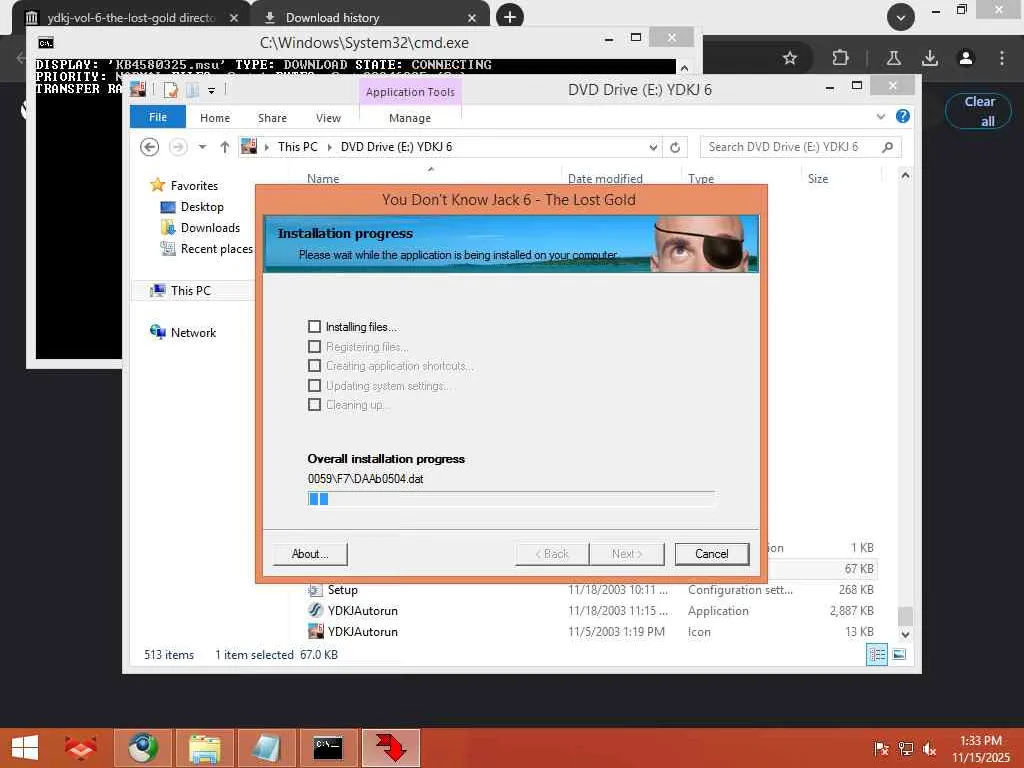The height and width of the screenshot is (768, 1024).
Task: Open the cmd.exe window system icon
Action: (x=46, y=43)
